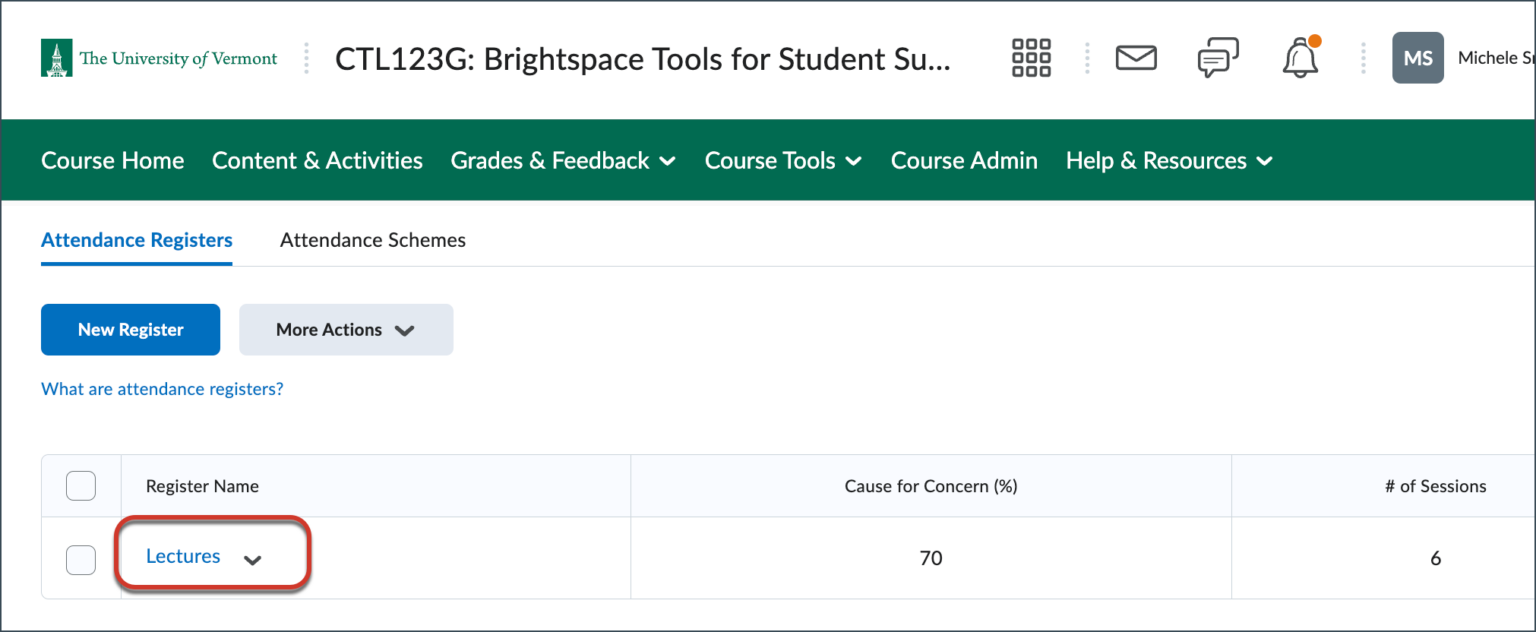Screen dimensions: 1536x632
Task: Open the navigation waffle menu icon
Action: pyautogui.click(x=1030, y=57)
